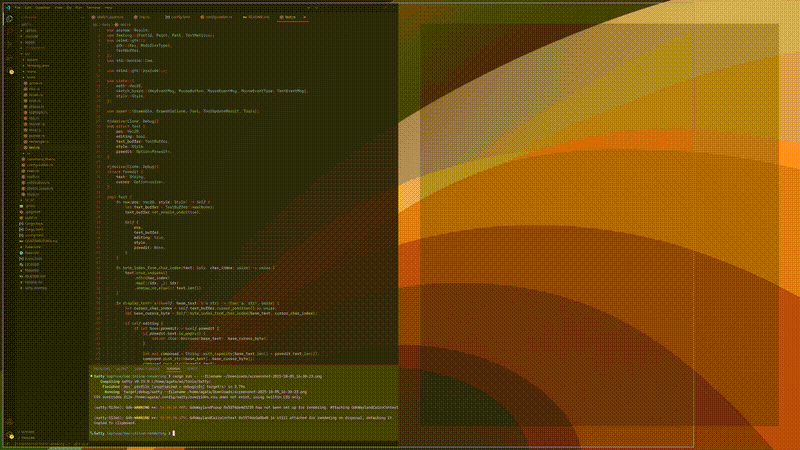Open style.rs in the file explorer
This screenshot has width=800, height=450.
tap(32, 194)
